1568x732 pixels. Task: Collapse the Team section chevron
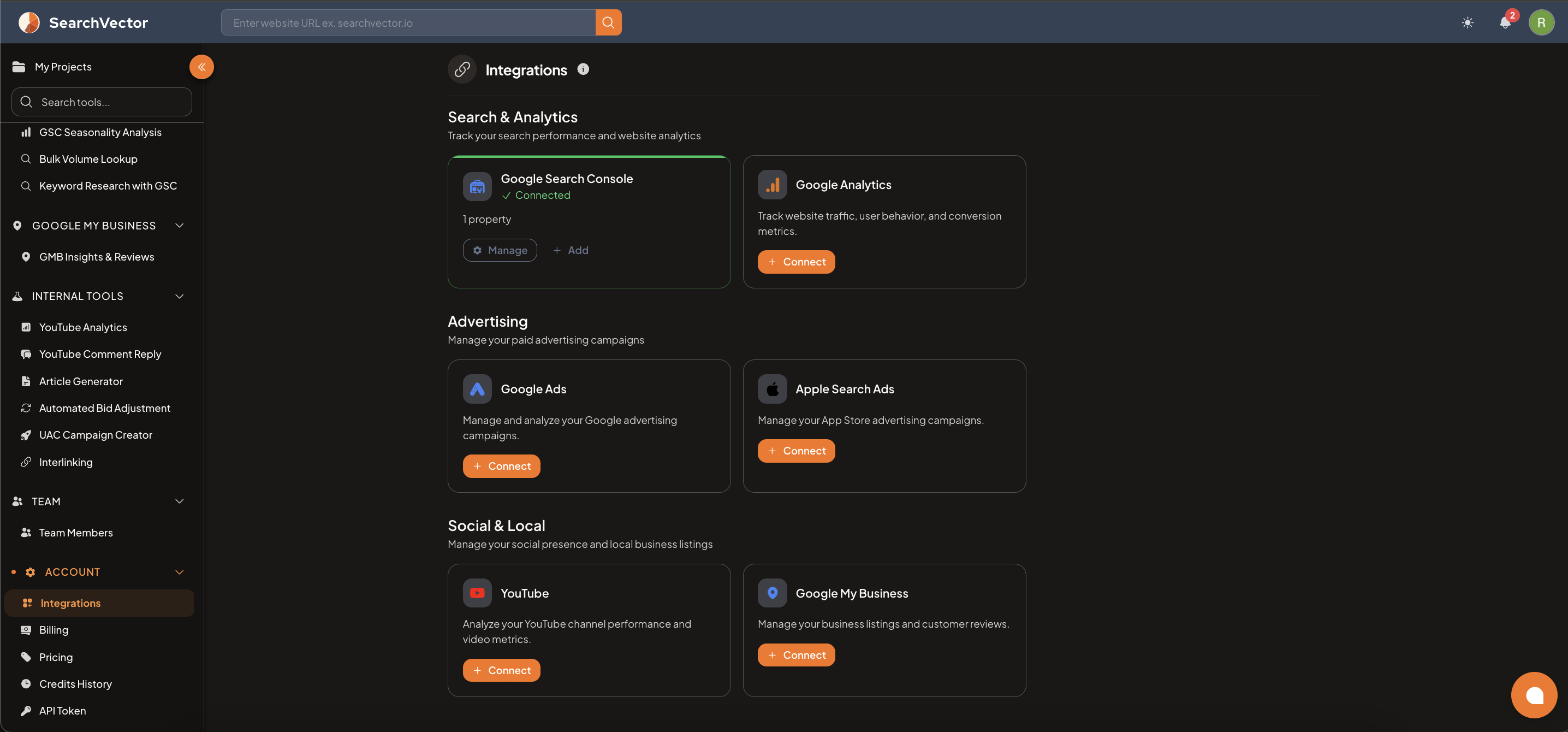tap(180, 501)
